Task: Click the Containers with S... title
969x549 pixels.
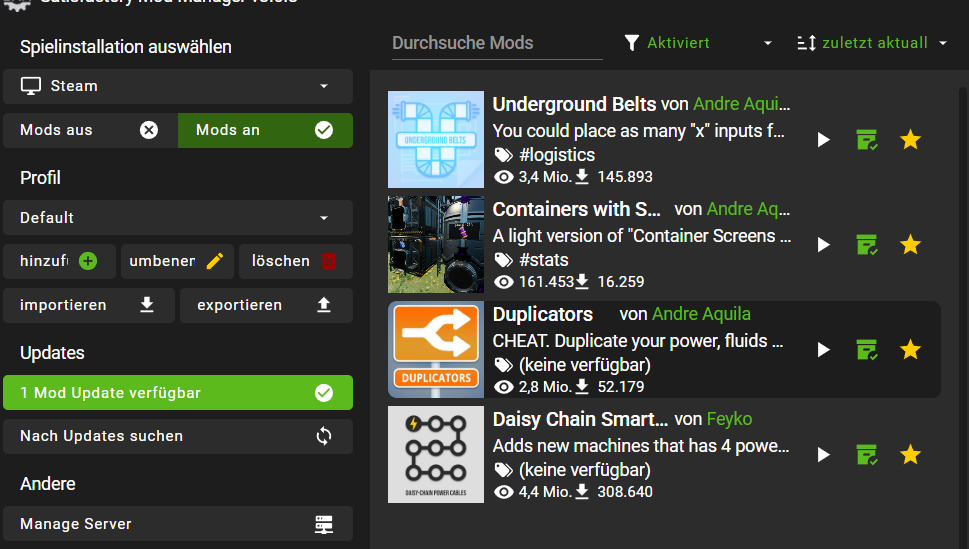Action: click(x=577, y=209)
